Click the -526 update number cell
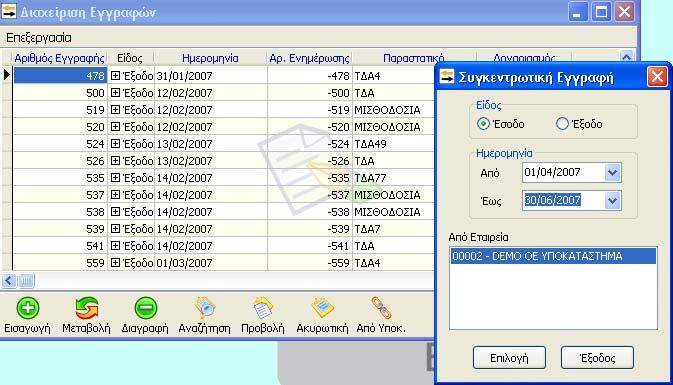The width and height of the screenshot is (673, 385). (309, 161)
